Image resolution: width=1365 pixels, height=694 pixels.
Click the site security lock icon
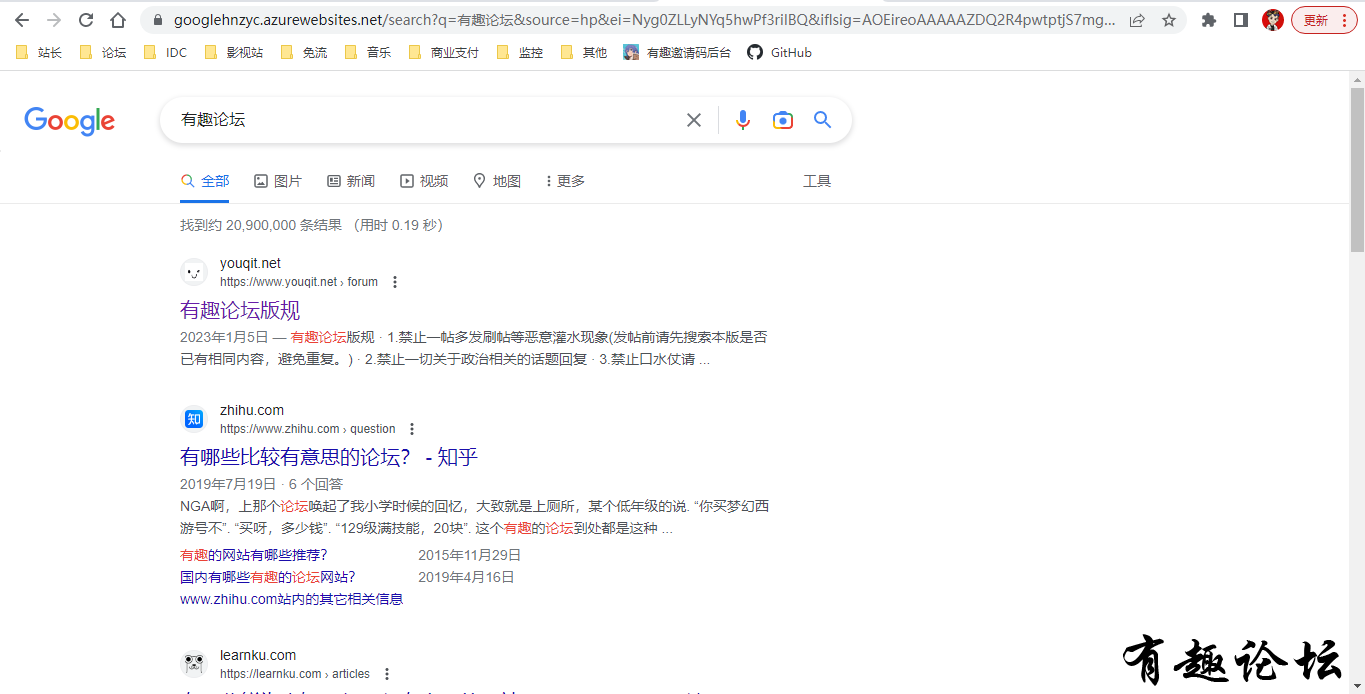(157, 20)
